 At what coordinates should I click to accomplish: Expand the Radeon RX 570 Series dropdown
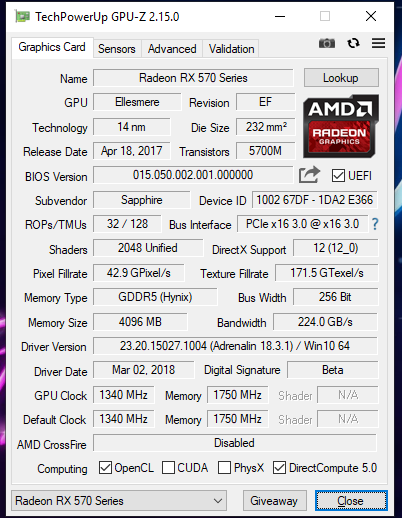119,500
